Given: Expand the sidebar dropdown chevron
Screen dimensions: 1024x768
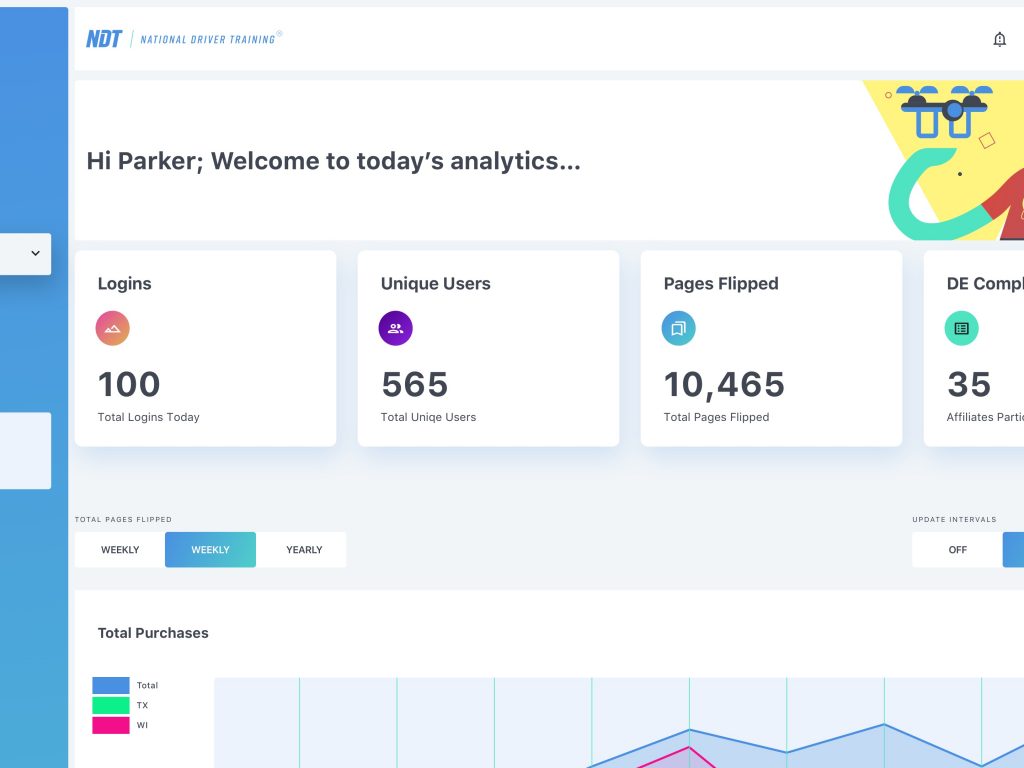Looking at the screenshot, I should (35, 253).
